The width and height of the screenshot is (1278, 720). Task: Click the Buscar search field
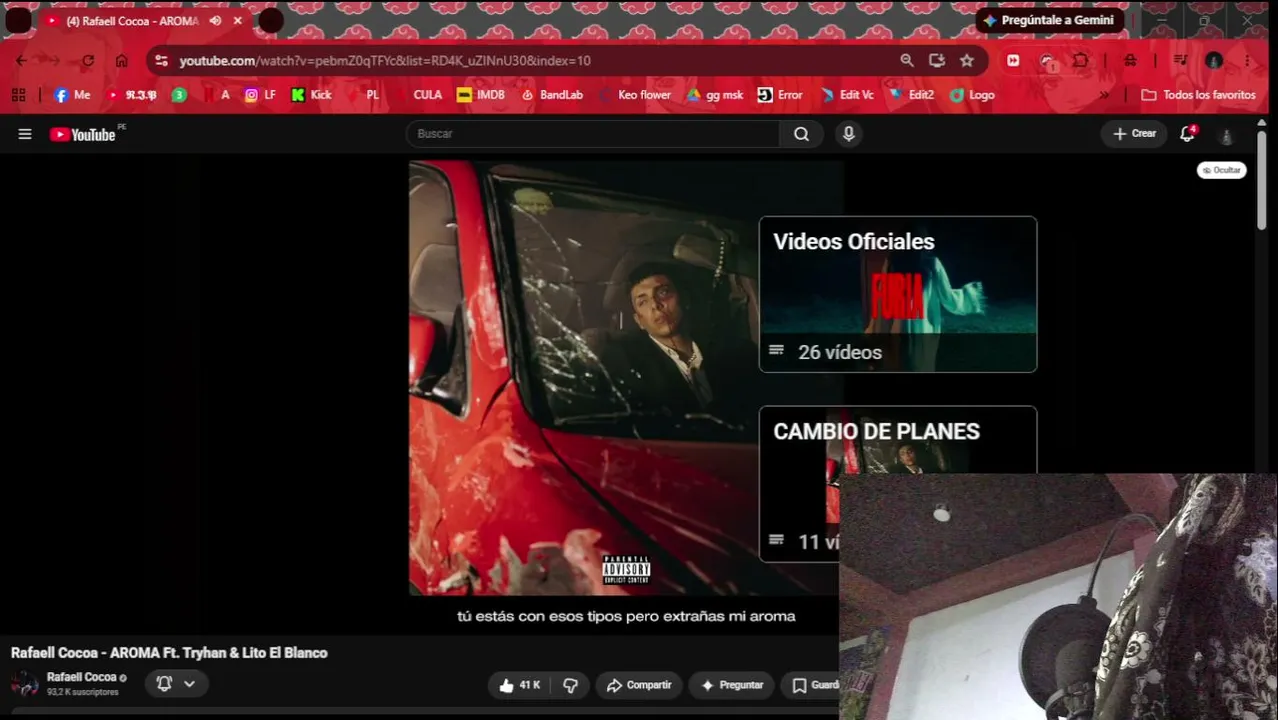click(x=593, y=134)
